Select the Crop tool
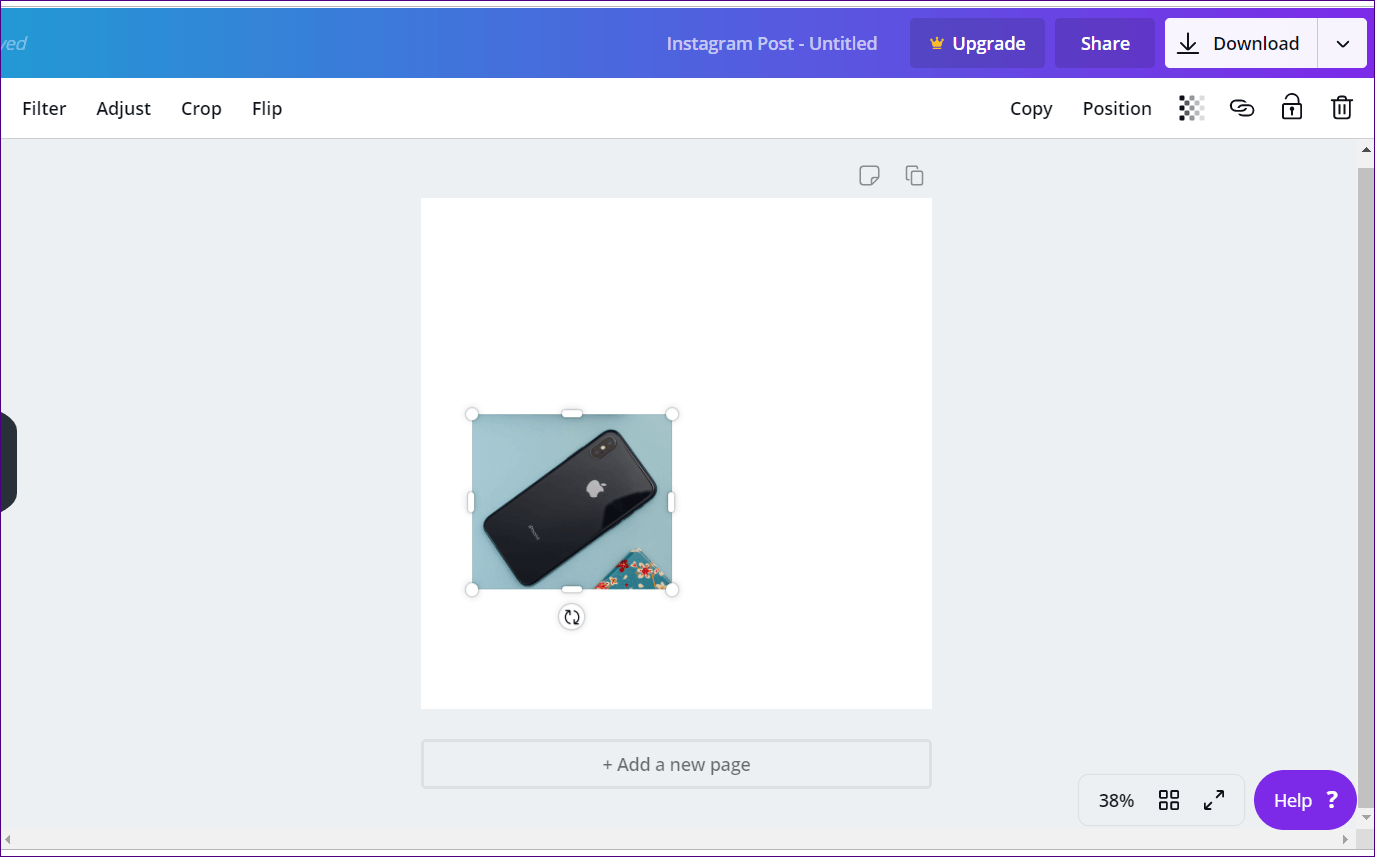The width and height of the screenshot is (1375, 857). 201,108
